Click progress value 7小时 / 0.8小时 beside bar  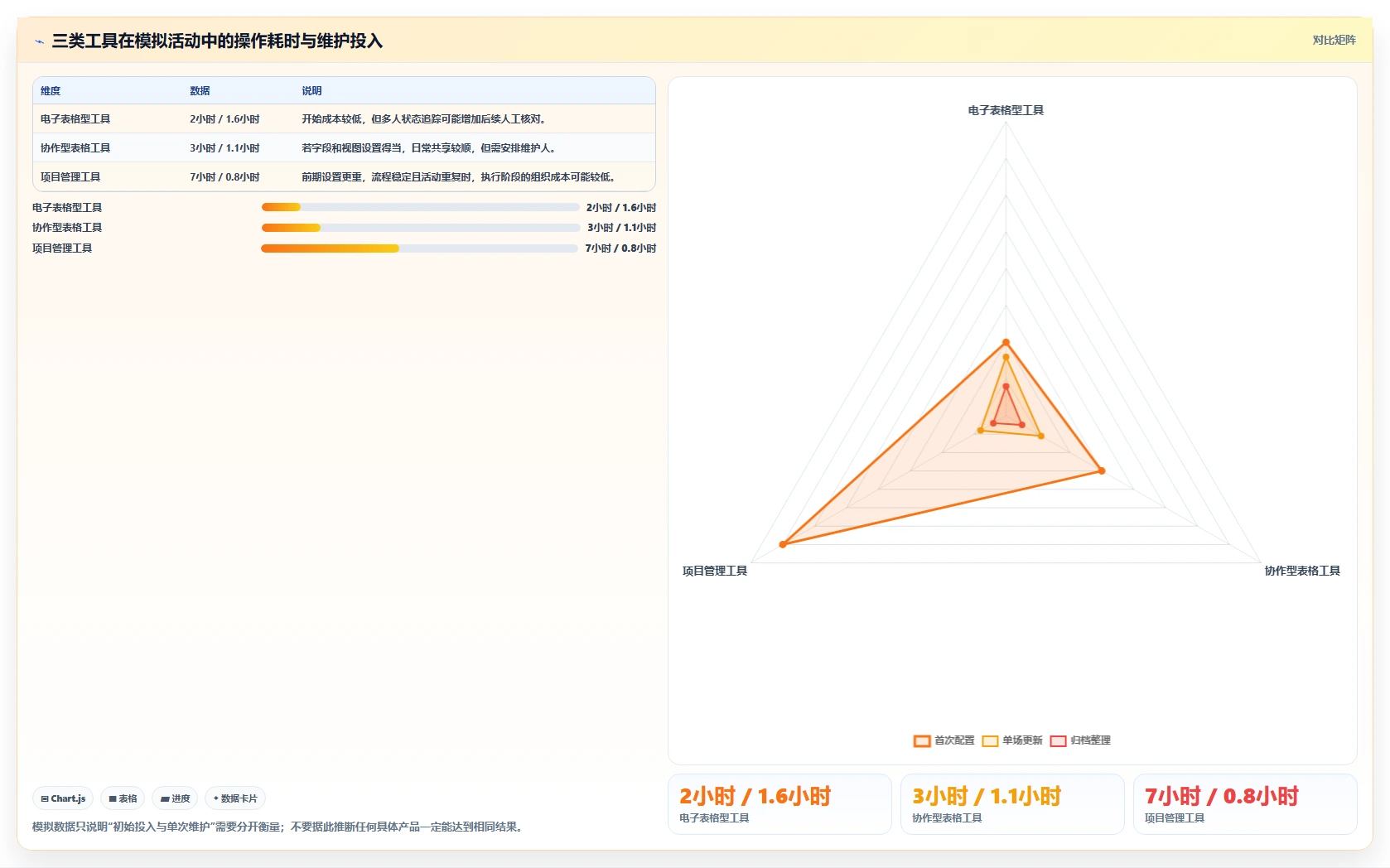click(x=620, y=248)
